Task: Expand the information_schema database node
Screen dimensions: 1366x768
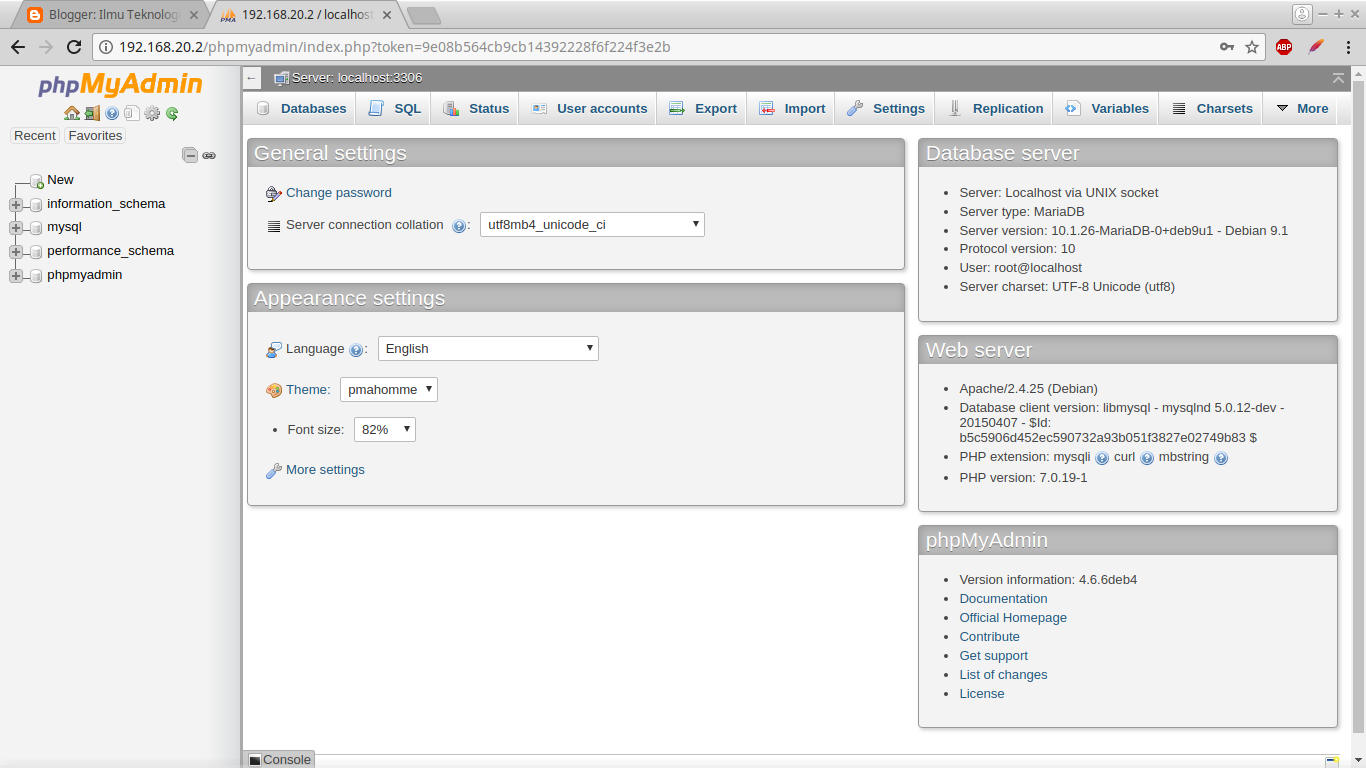Action: click(15, 204)
